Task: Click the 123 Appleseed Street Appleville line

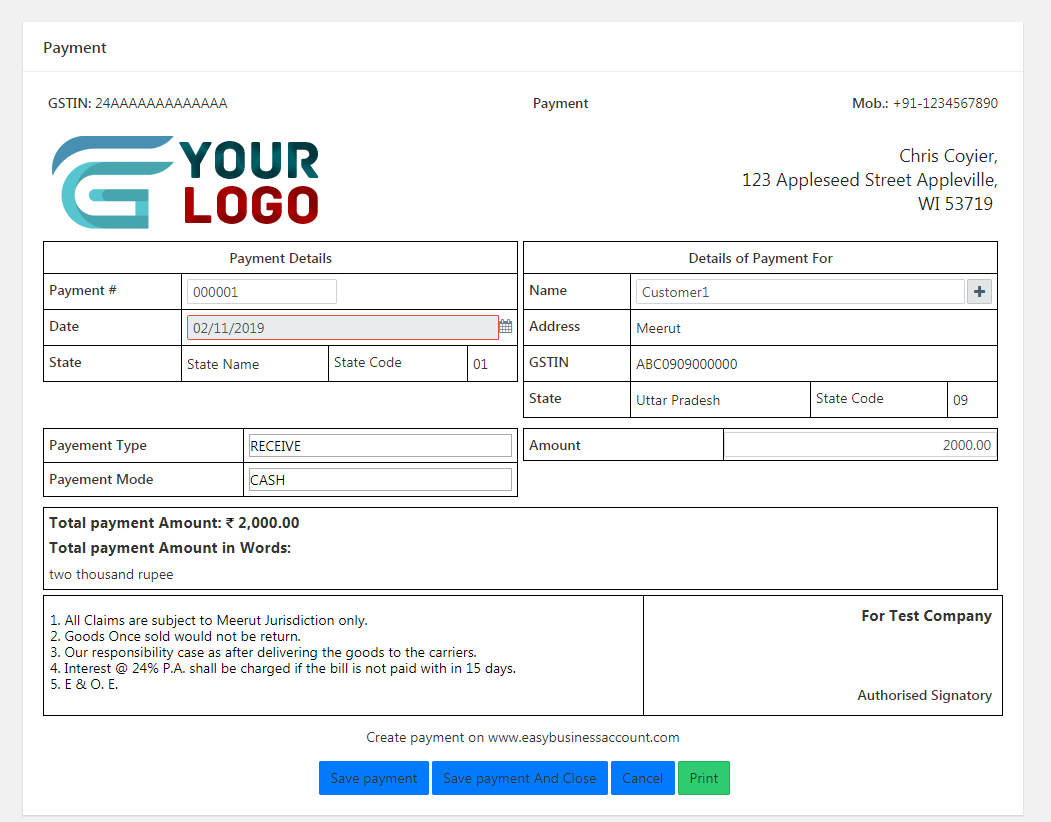Action: click(x=869, y=180)
